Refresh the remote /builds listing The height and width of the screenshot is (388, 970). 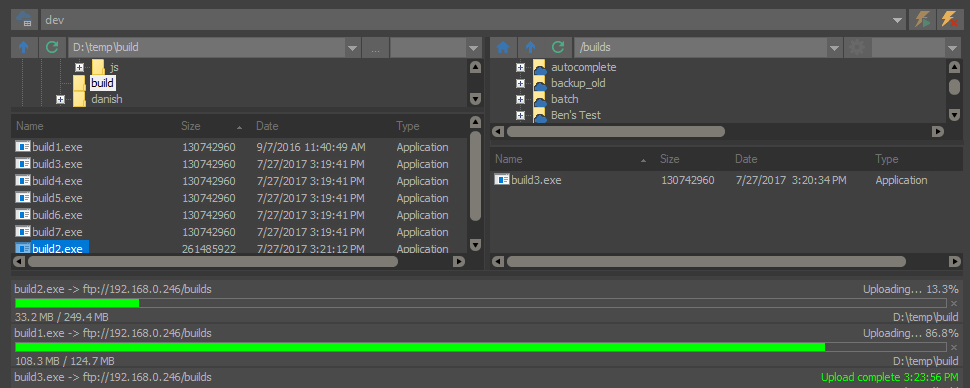tap(558, 47)
